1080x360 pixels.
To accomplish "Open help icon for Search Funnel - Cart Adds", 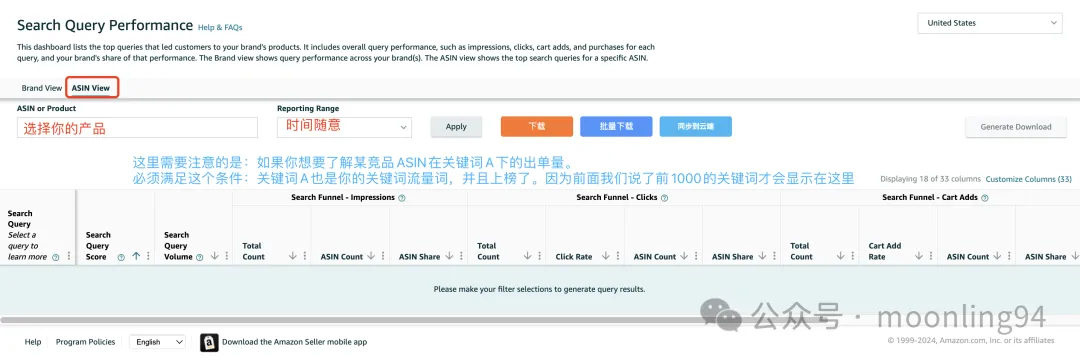I will (x=985, y=198).
